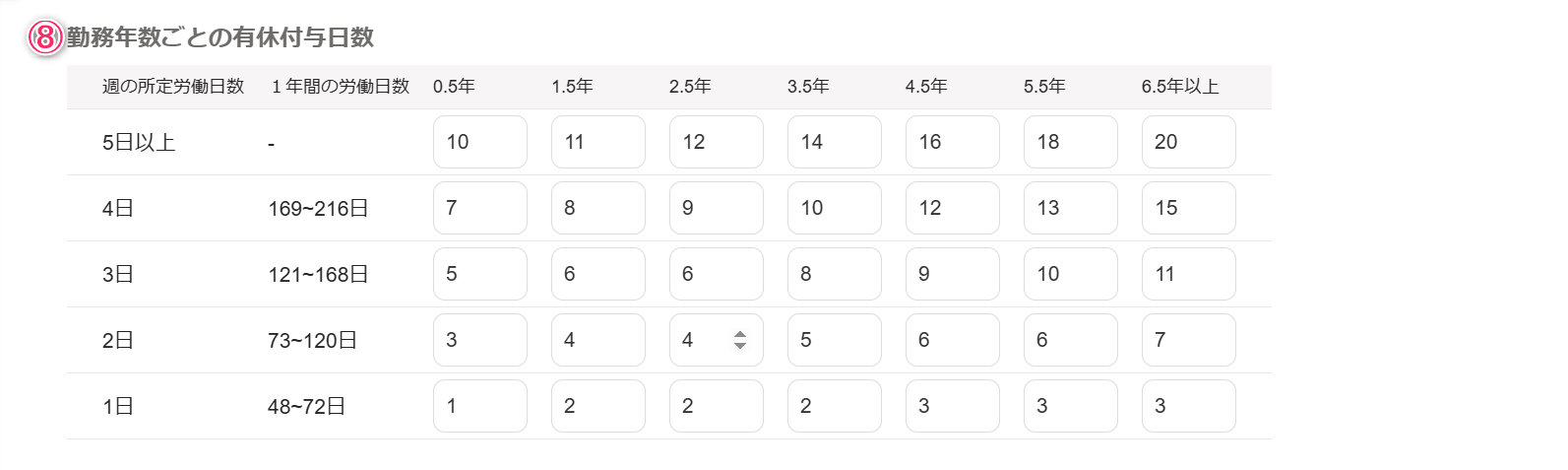The width and height of the screenshot is (1568, 470).
Task: Click the 4日 4.5年 field showing 12
Action: pyautogui.click(x=953, y=208)
